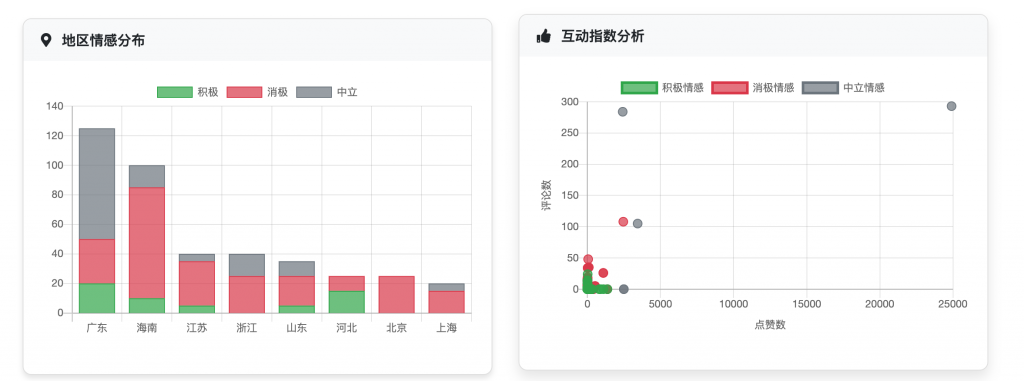The image size is (1024, 381).
Task: Click the gray 中立情感 legend color swatch
Action: [x=820, y=88]
